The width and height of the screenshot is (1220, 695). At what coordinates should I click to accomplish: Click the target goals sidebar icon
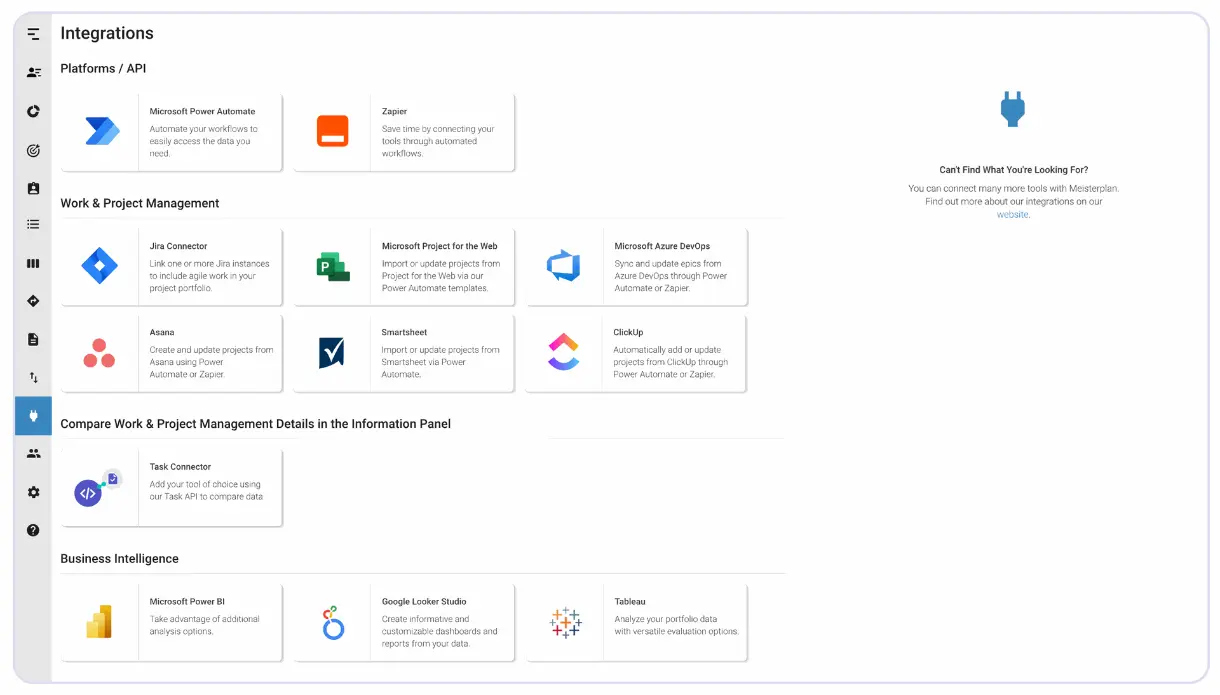(x=33, y=151)
